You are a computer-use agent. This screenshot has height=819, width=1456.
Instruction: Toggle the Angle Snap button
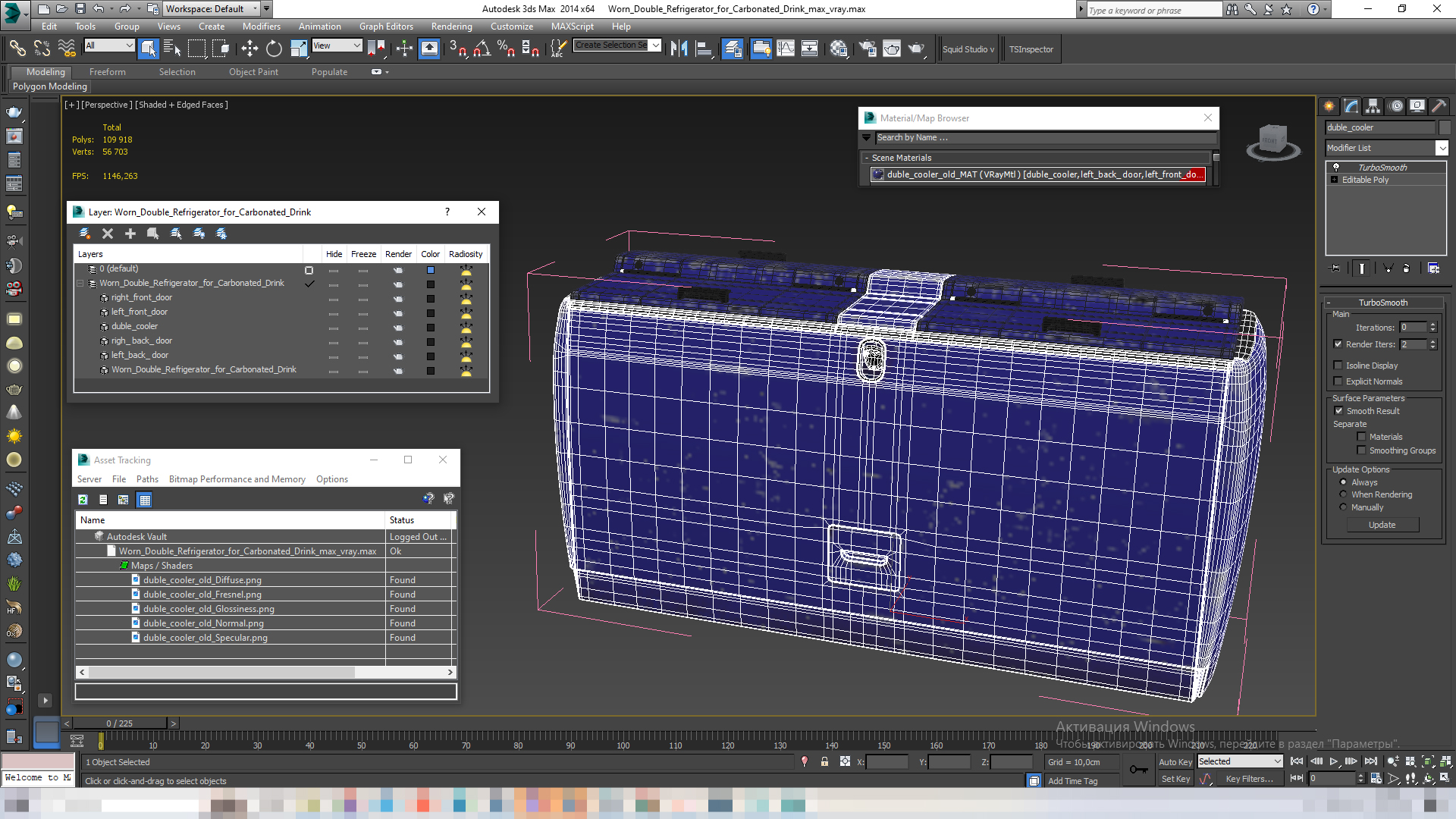482,49
